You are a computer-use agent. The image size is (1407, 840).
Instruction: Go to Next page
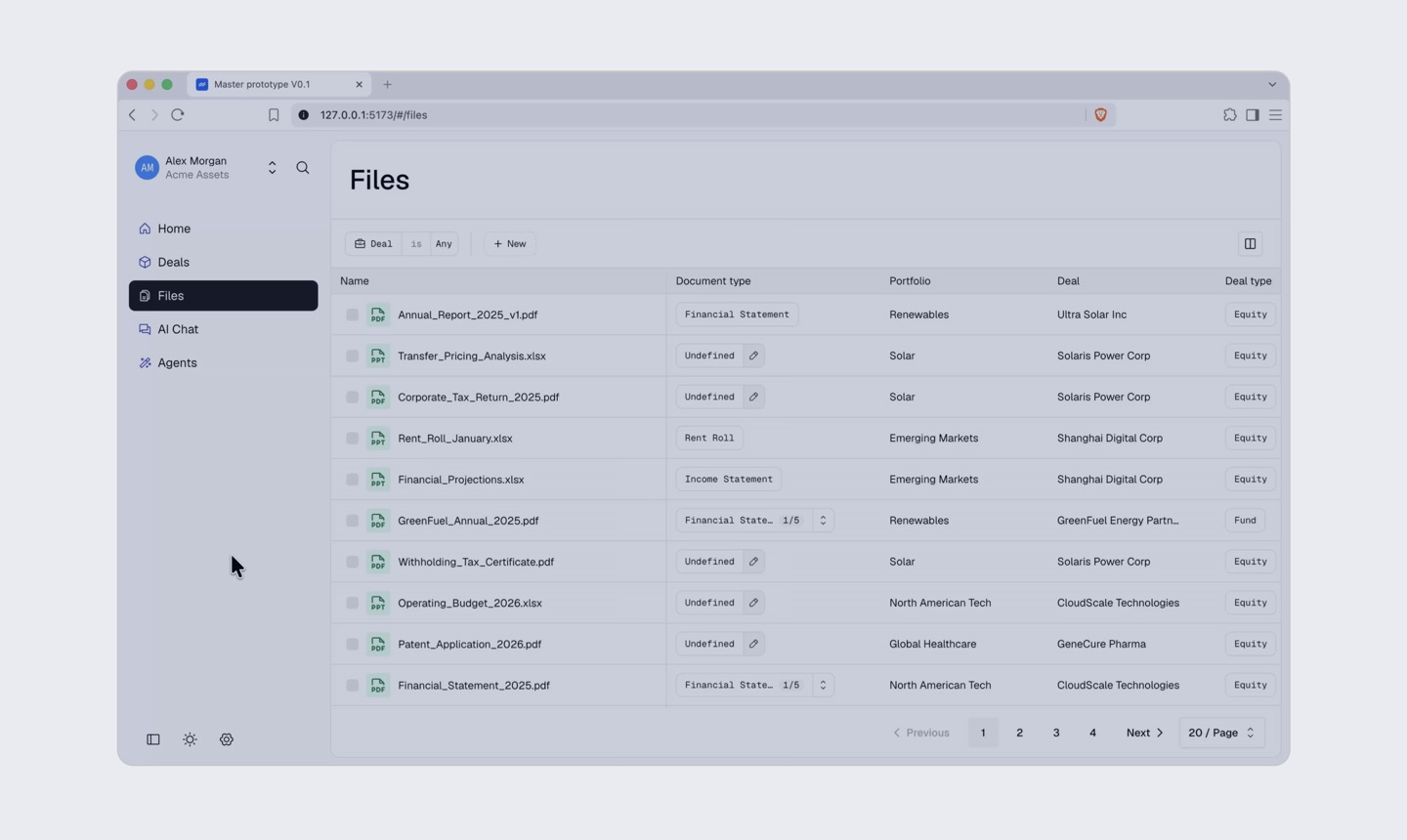click(x=1144, y=733)
